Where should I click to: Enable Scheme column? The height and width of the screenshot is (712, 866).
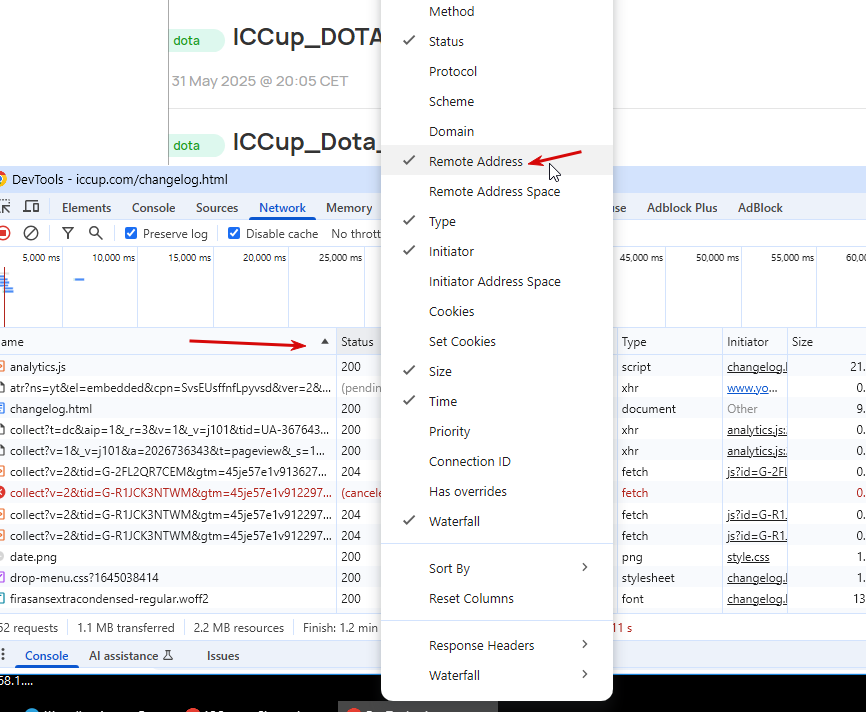(497, 102)
